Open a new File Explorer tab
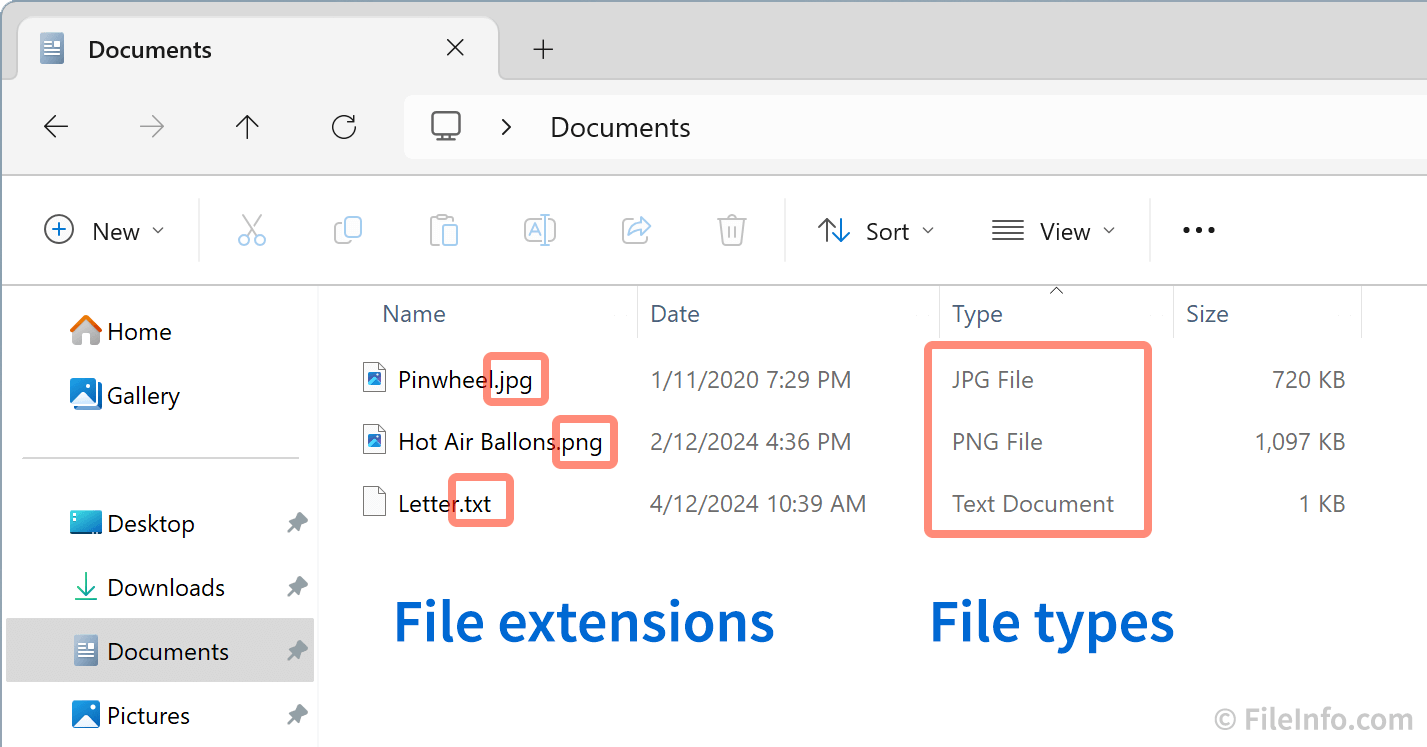The height and width of the screenshot is (747, 1427). [x=543, y=48]
